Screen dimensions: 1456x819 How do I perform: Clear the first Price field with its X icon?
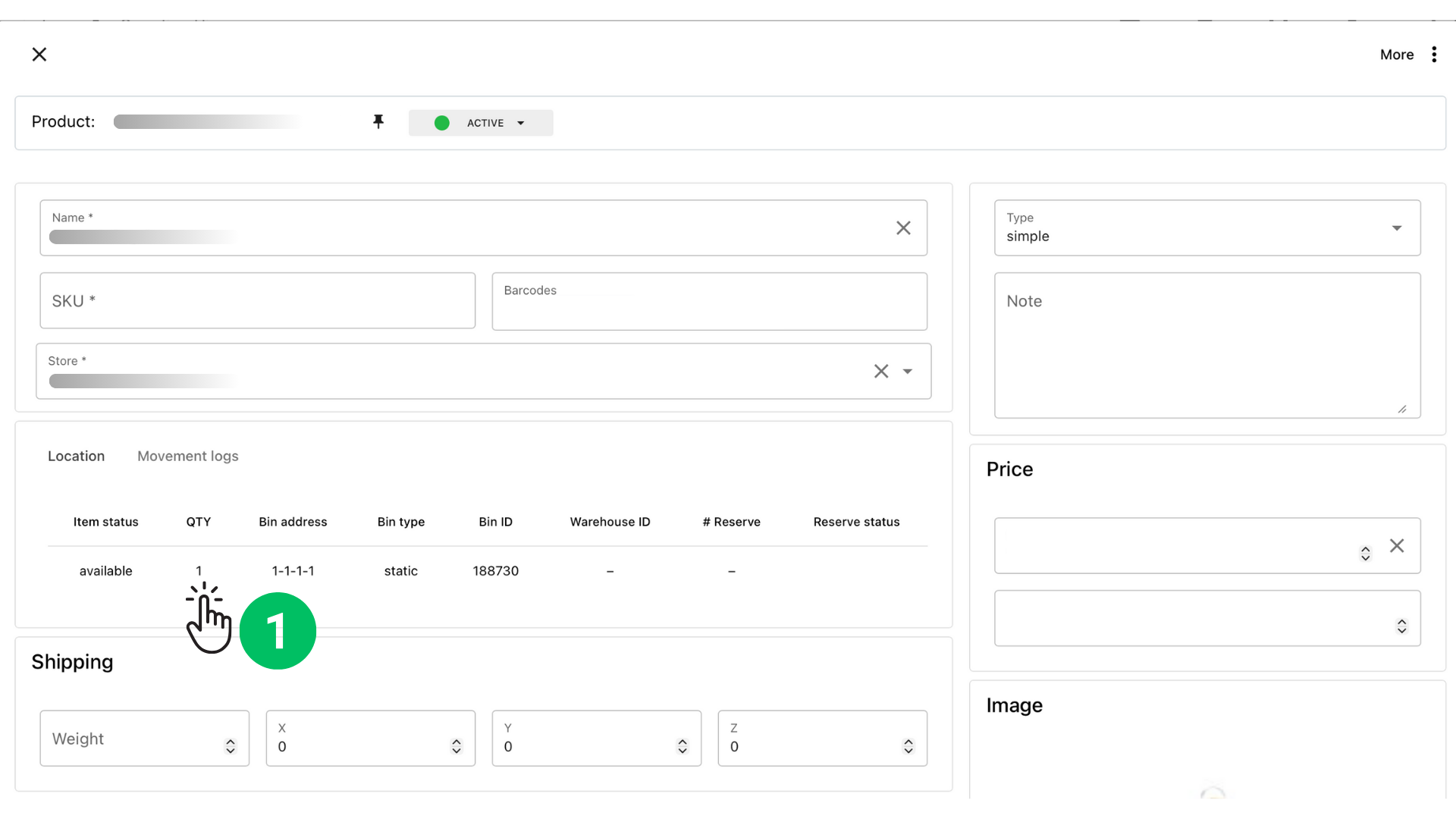(1398, 545)
